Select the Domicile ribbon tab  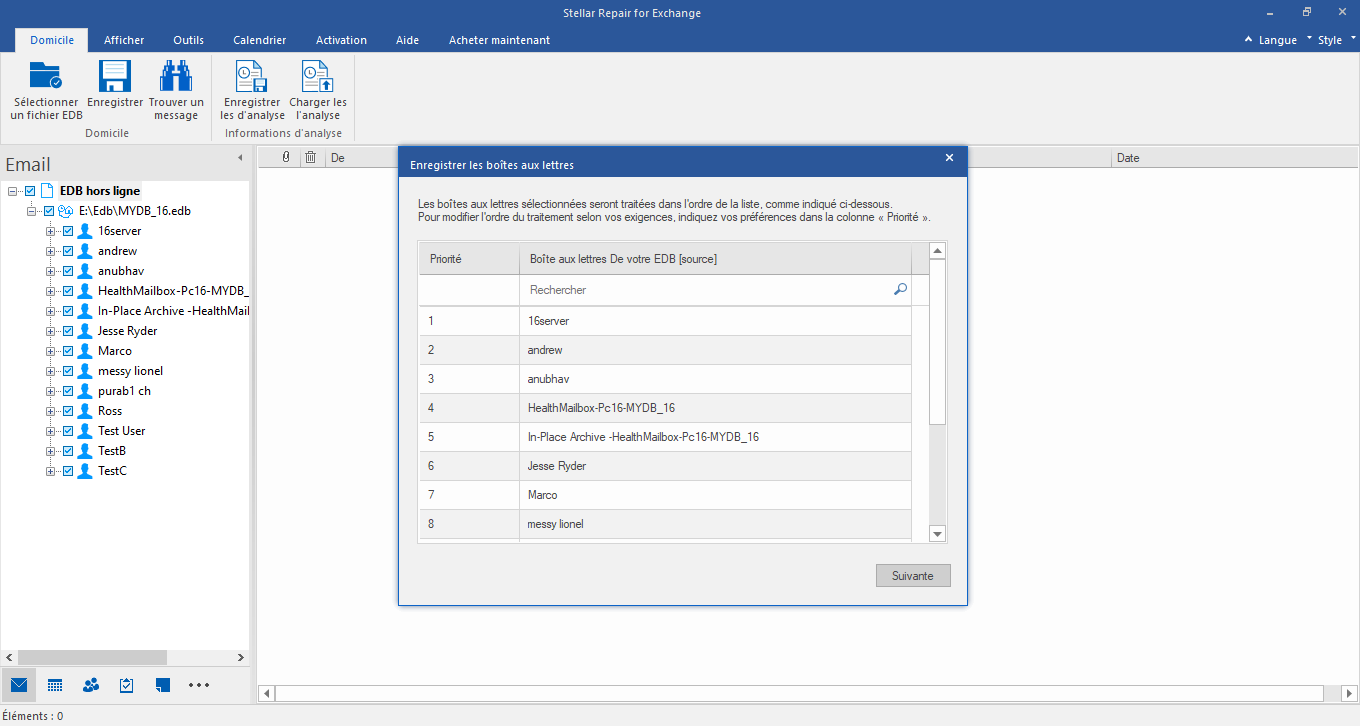[x=52, y=40]
